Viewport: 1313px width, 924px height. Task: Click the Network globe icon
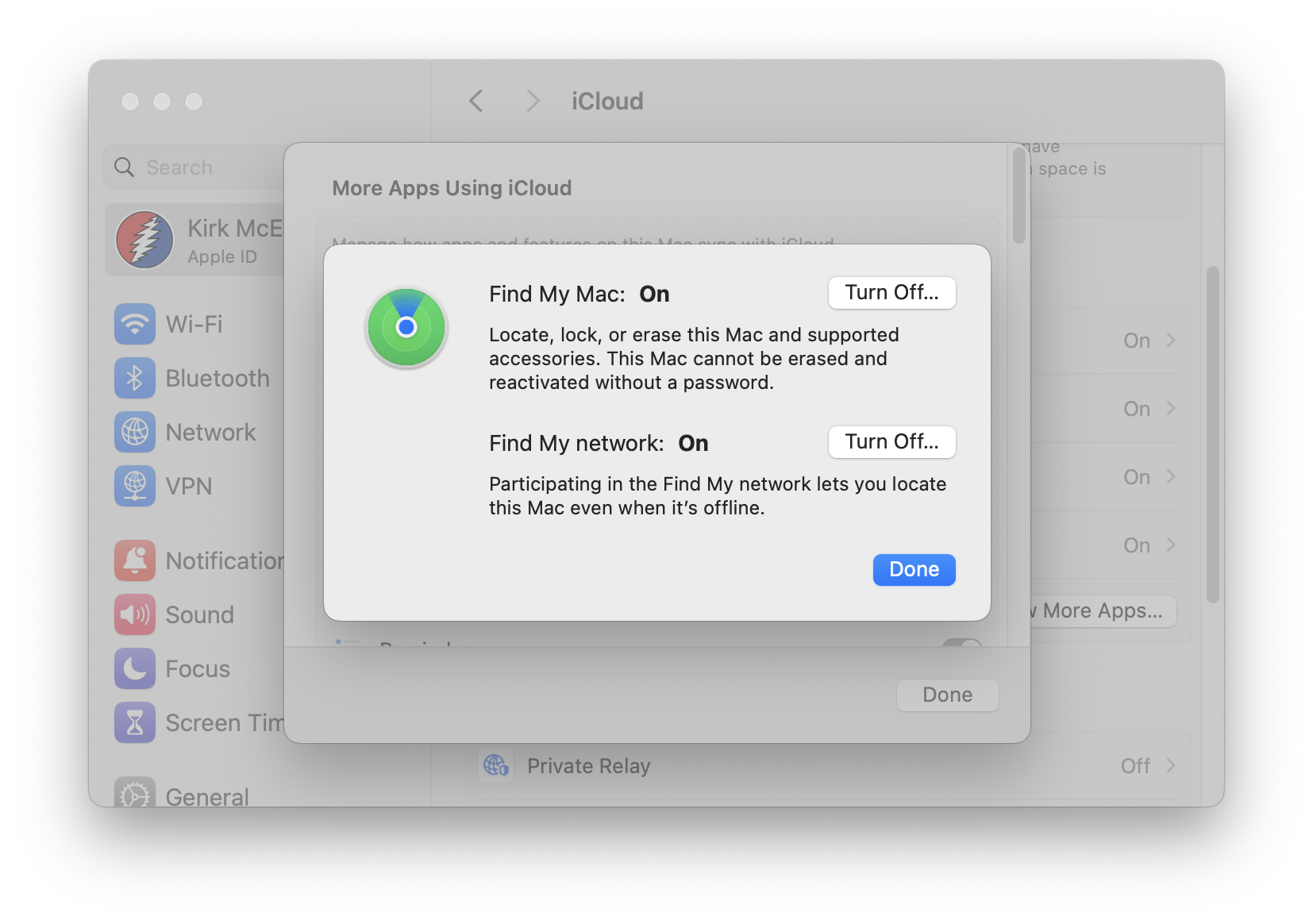point(135,432)
